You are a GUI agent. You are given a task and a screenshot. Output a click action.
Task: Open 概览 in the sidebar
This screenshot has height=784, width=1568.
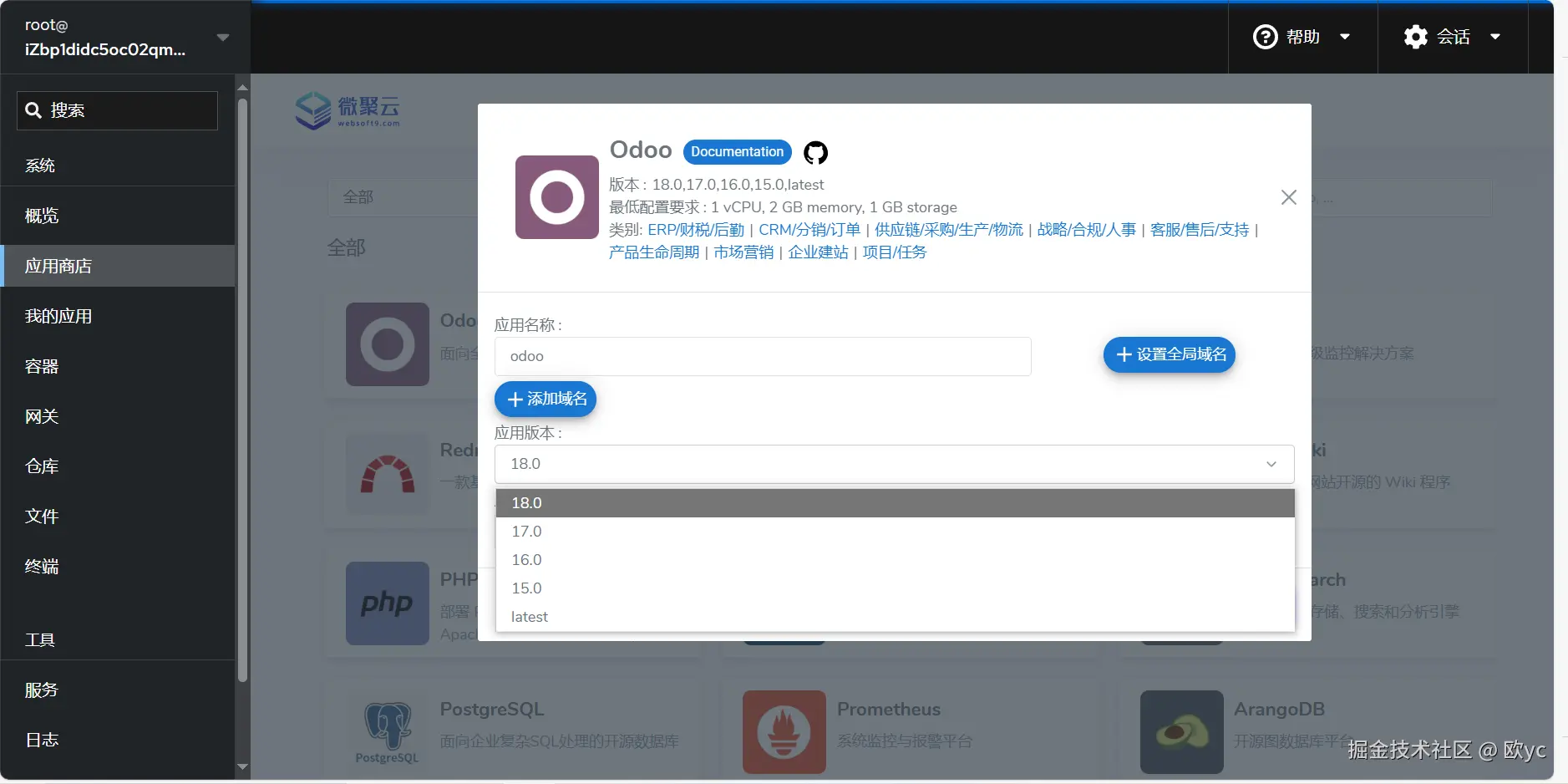[118, 216]
